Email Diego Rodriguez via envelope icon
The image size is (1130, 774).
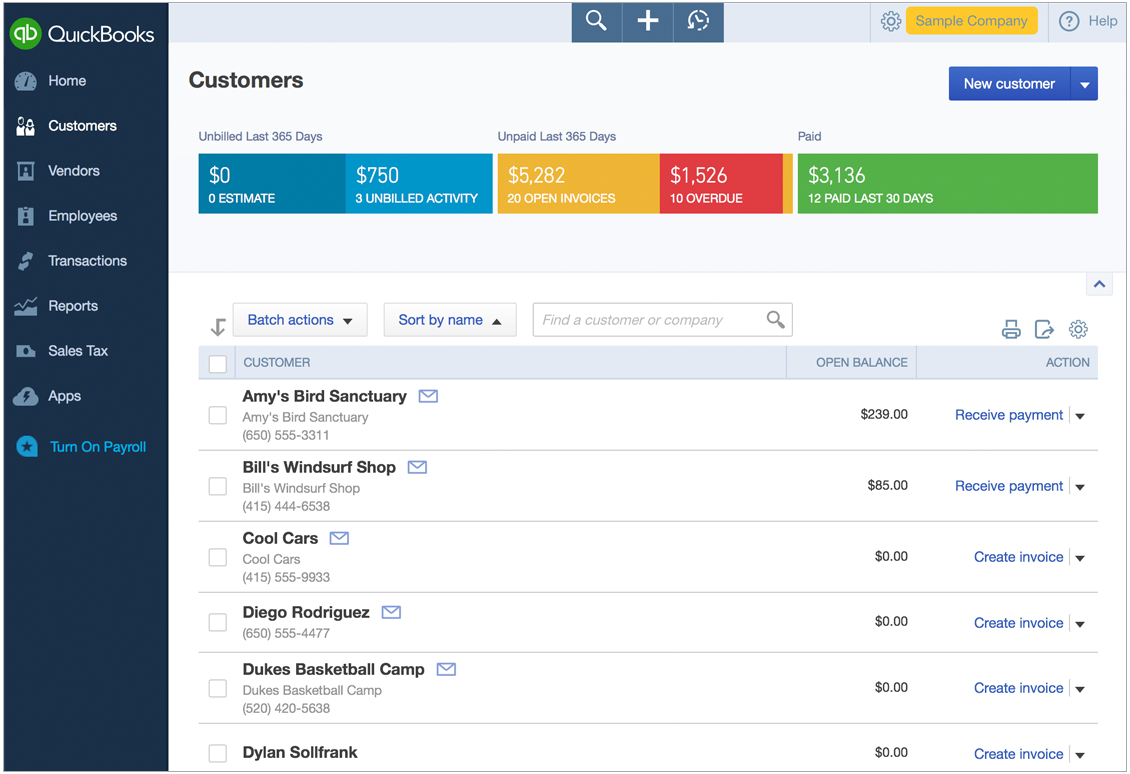click(391, 613)
